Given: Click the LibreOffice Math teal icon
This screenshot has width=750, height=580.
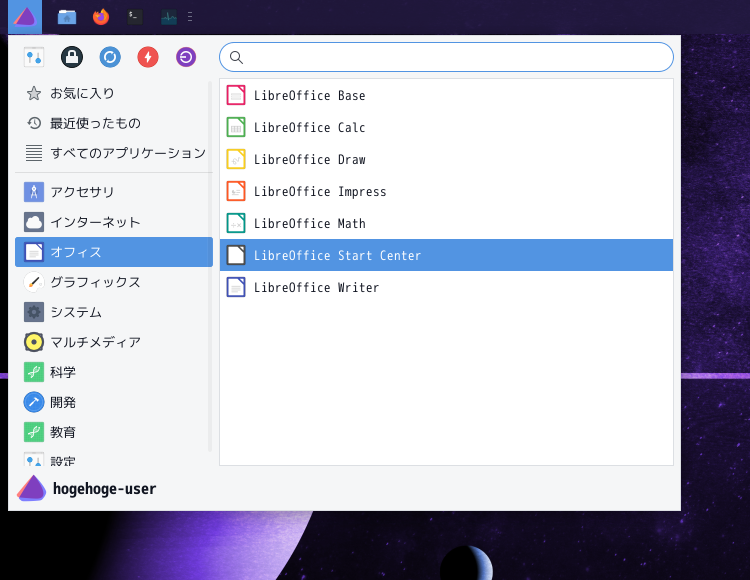Looking at the screenshot, I should (x=236, y=223).
